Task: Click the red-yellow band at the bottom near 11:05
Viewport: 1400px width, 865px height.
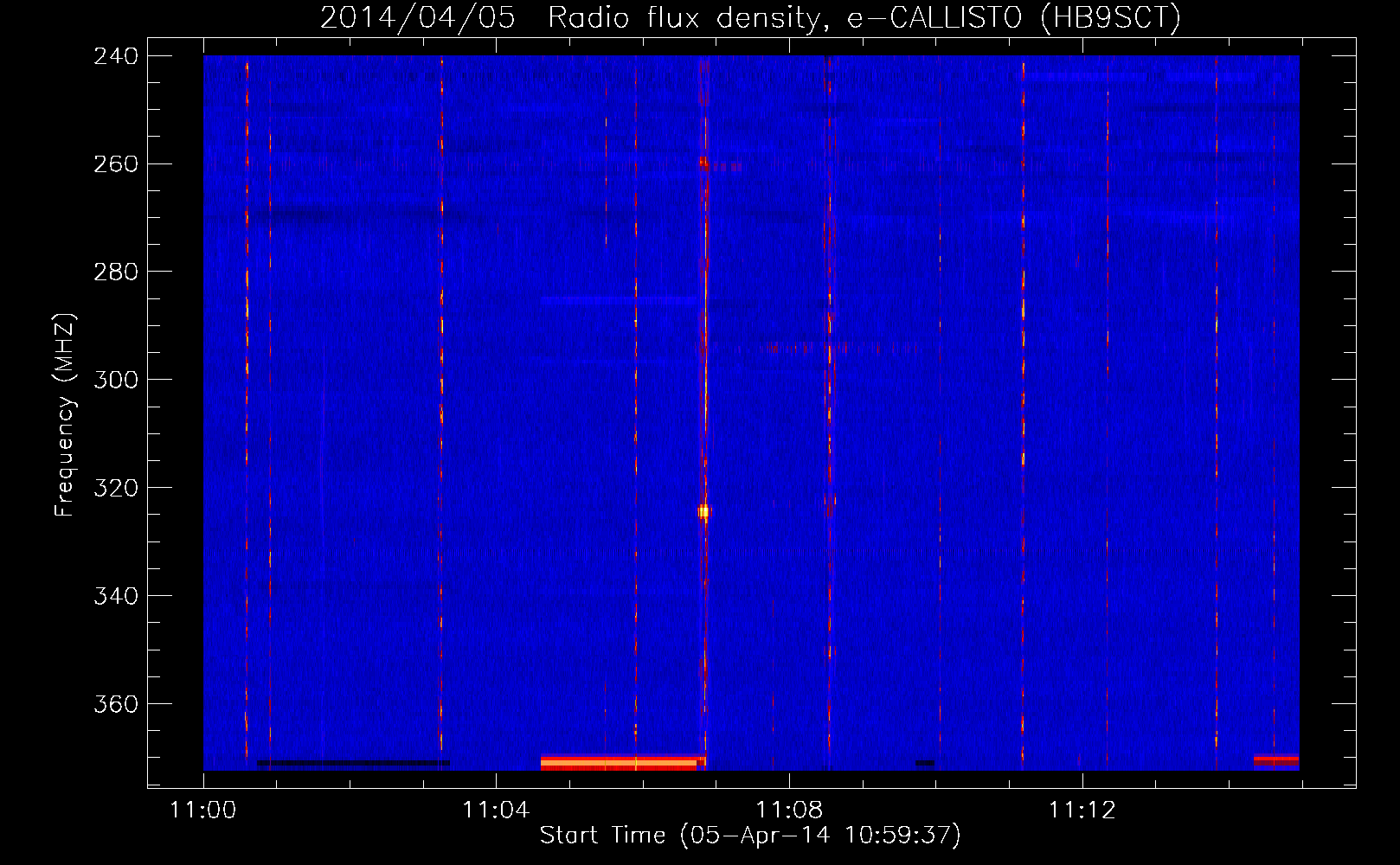Action: 622,763
